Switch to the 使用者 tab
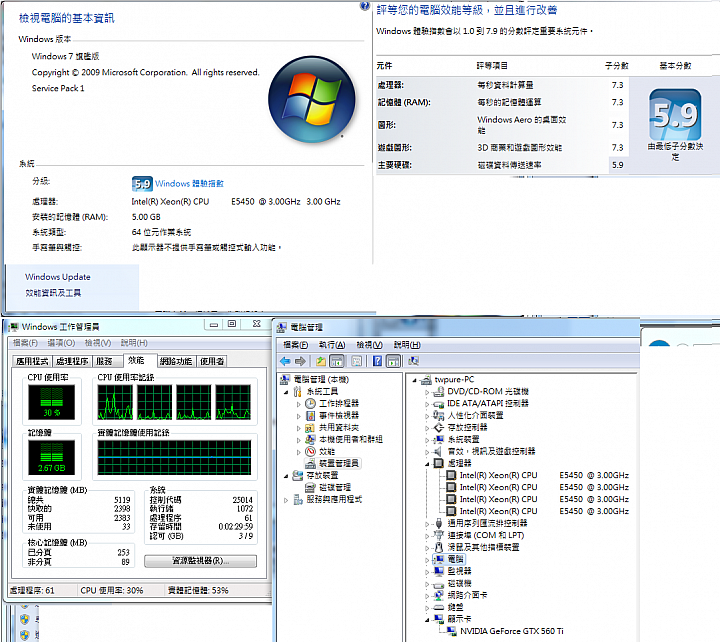This screenshot has height=642, width=720. (x=212, y=361)
